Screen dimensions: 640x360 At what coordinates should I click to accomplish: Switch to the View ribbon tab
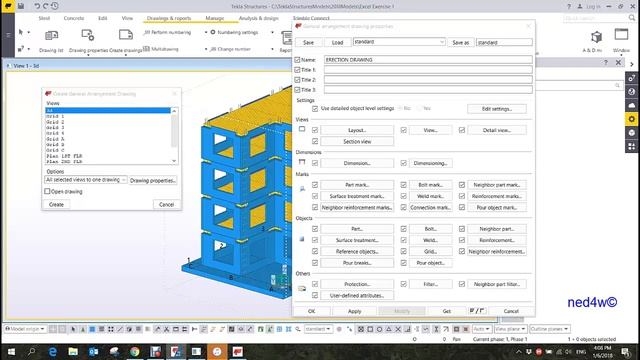pyautogui.click(x=127, y=18)
